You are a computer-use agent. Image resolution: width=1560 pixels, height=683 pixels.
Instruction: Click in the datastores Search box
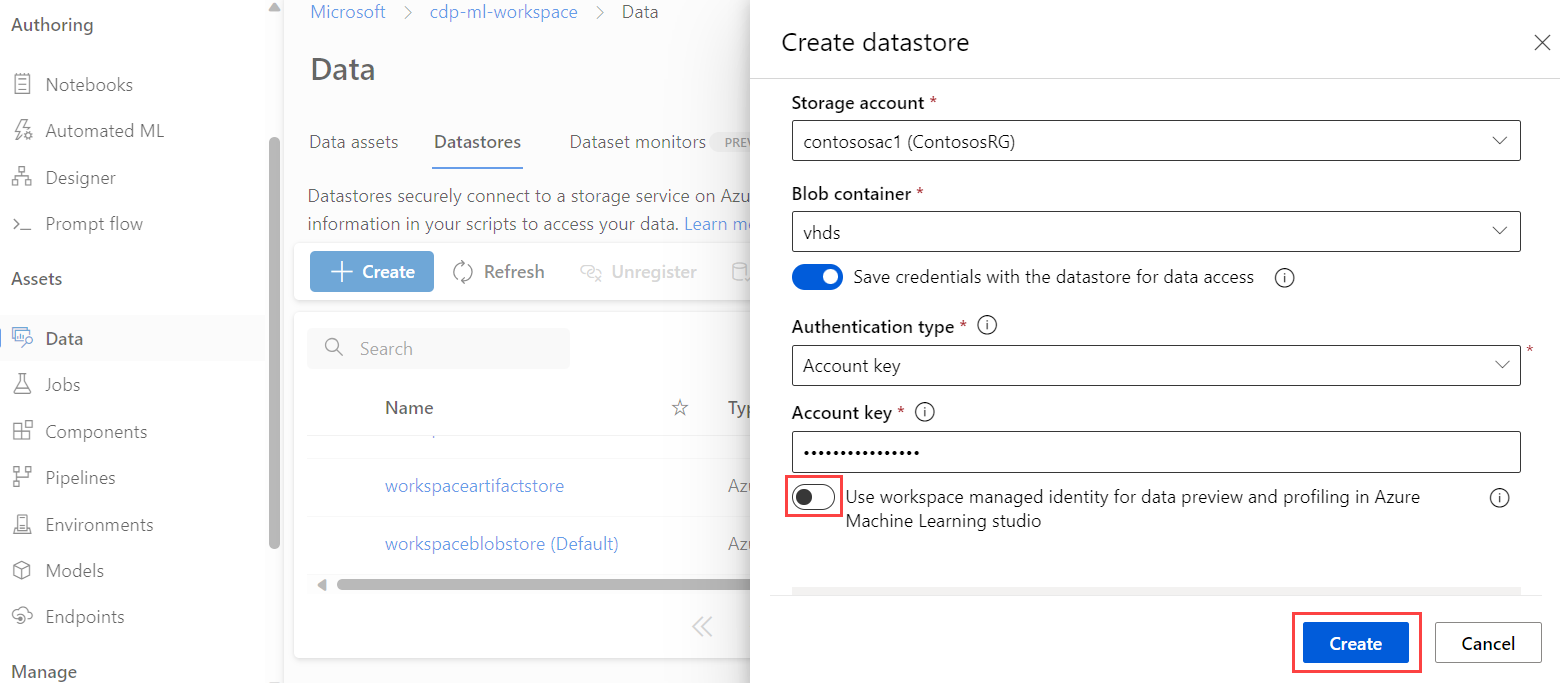(438, 349)
